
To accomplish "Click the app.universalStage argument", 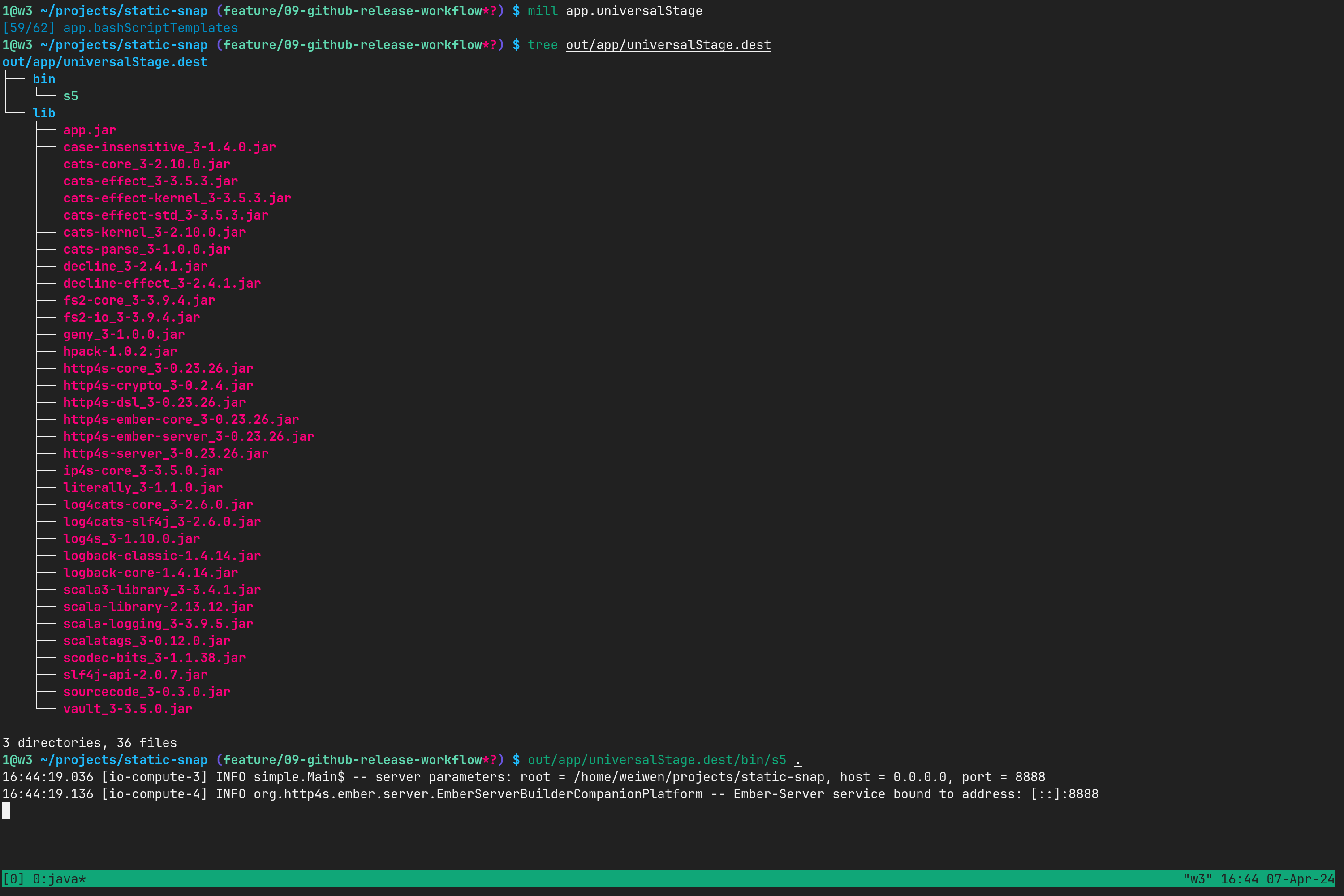I will pyautogui.click(x=634, y=11).
